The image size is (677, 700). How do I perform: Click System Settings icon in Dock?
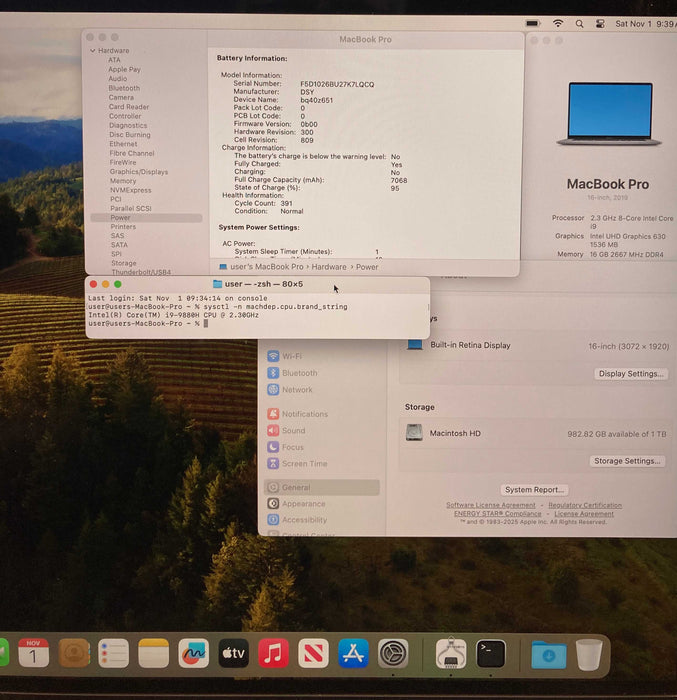tap(393, 653)
